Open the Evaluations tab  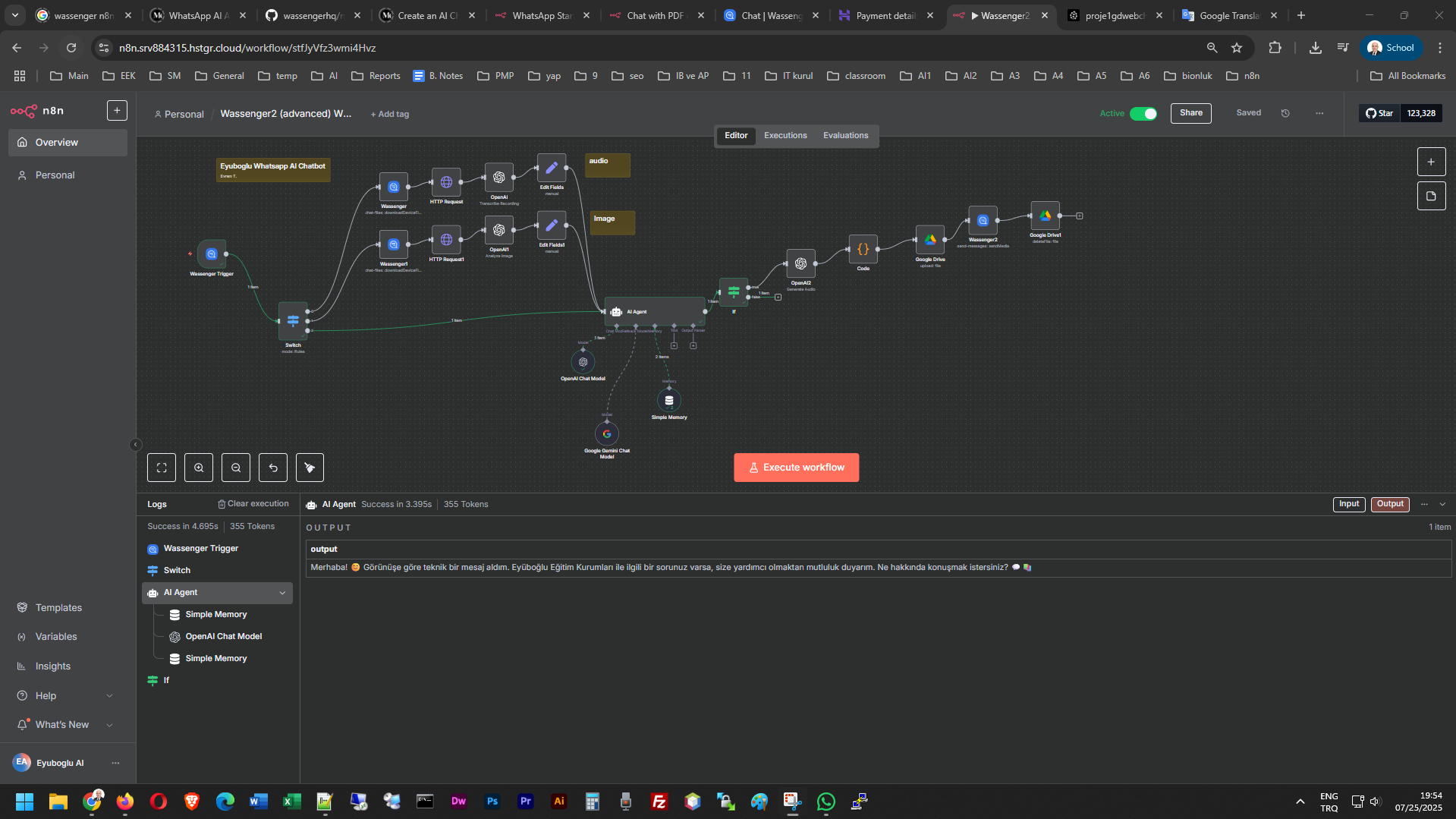tap(845, 136)
